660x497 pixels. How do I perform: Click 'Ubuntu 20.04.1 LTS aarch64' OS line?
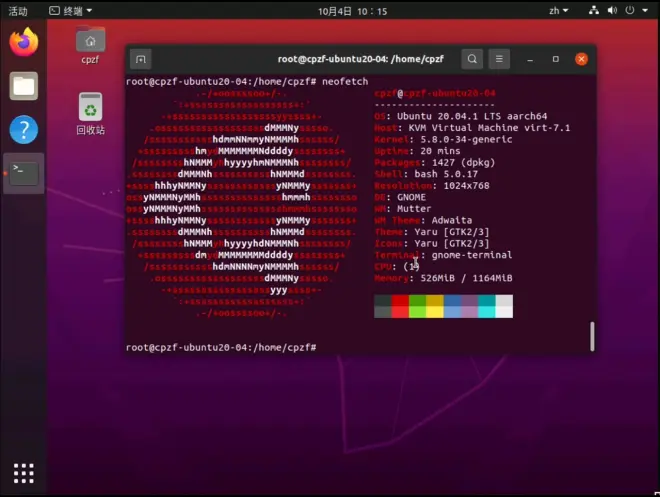[472, 116]
